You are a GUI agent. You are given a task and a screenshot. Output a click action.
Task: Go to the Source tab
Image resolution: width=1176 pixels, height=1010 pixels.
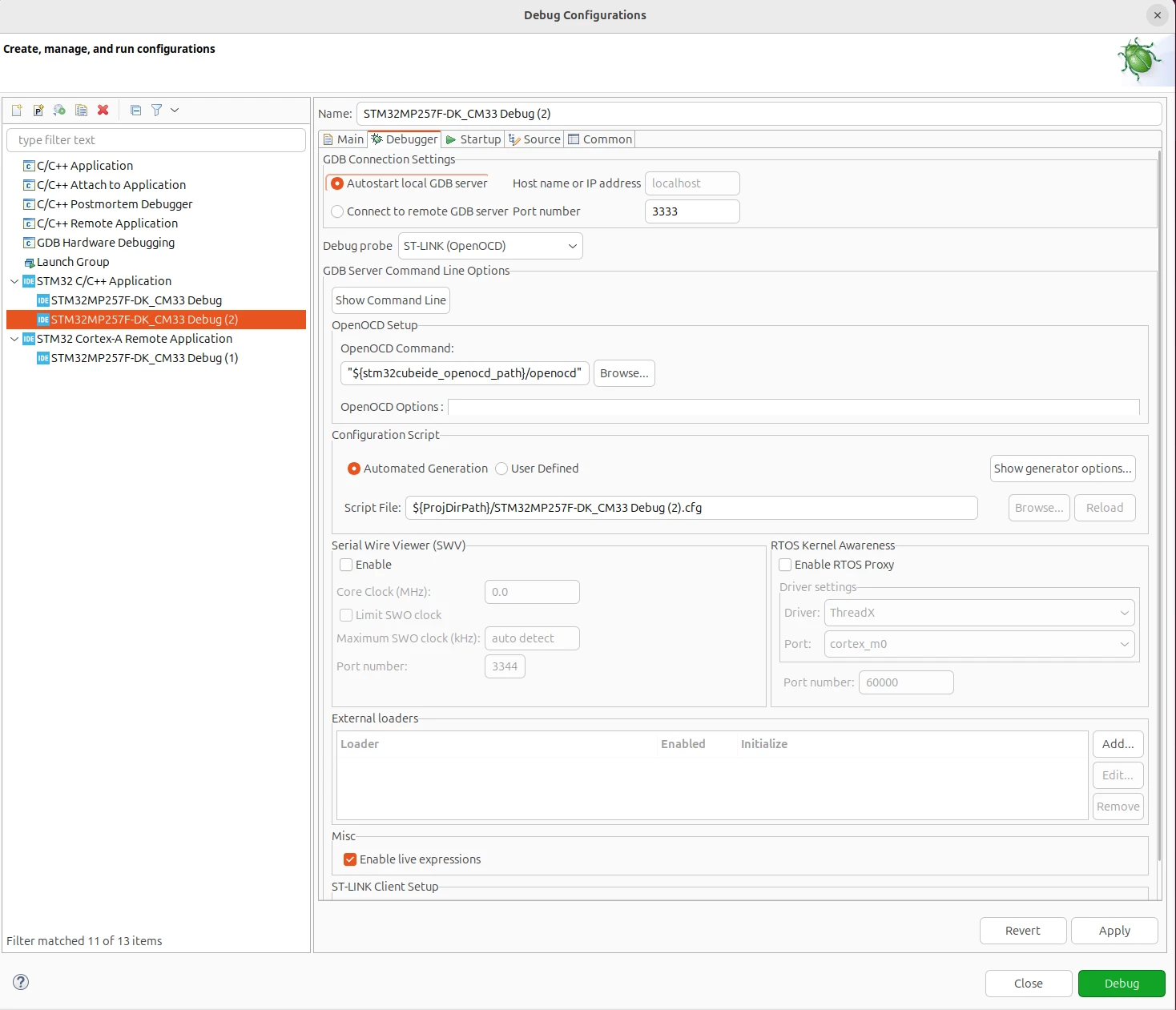point(534,139)
